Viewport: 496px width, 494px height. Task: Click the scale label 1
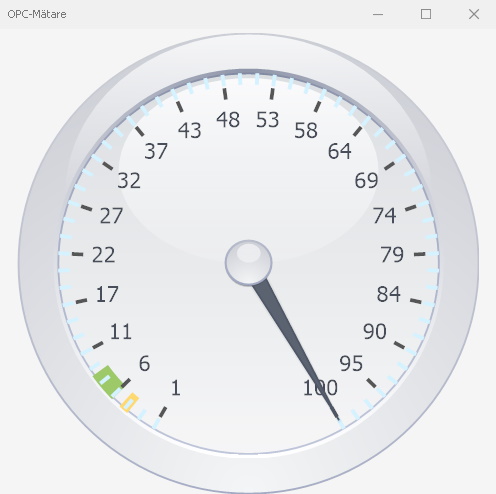tap(176, 388)
